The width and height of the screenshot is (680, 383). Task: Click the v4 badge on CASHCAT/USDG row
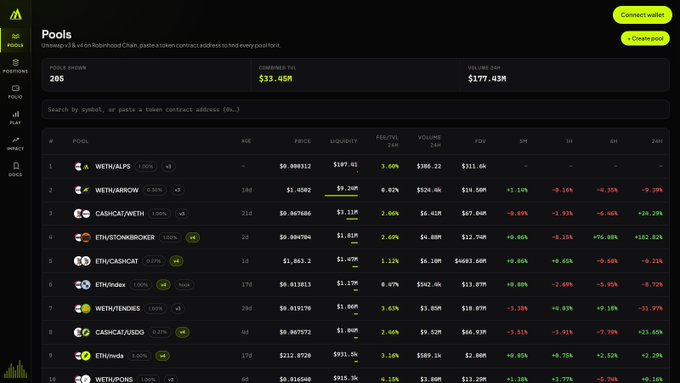pos(182,332)
